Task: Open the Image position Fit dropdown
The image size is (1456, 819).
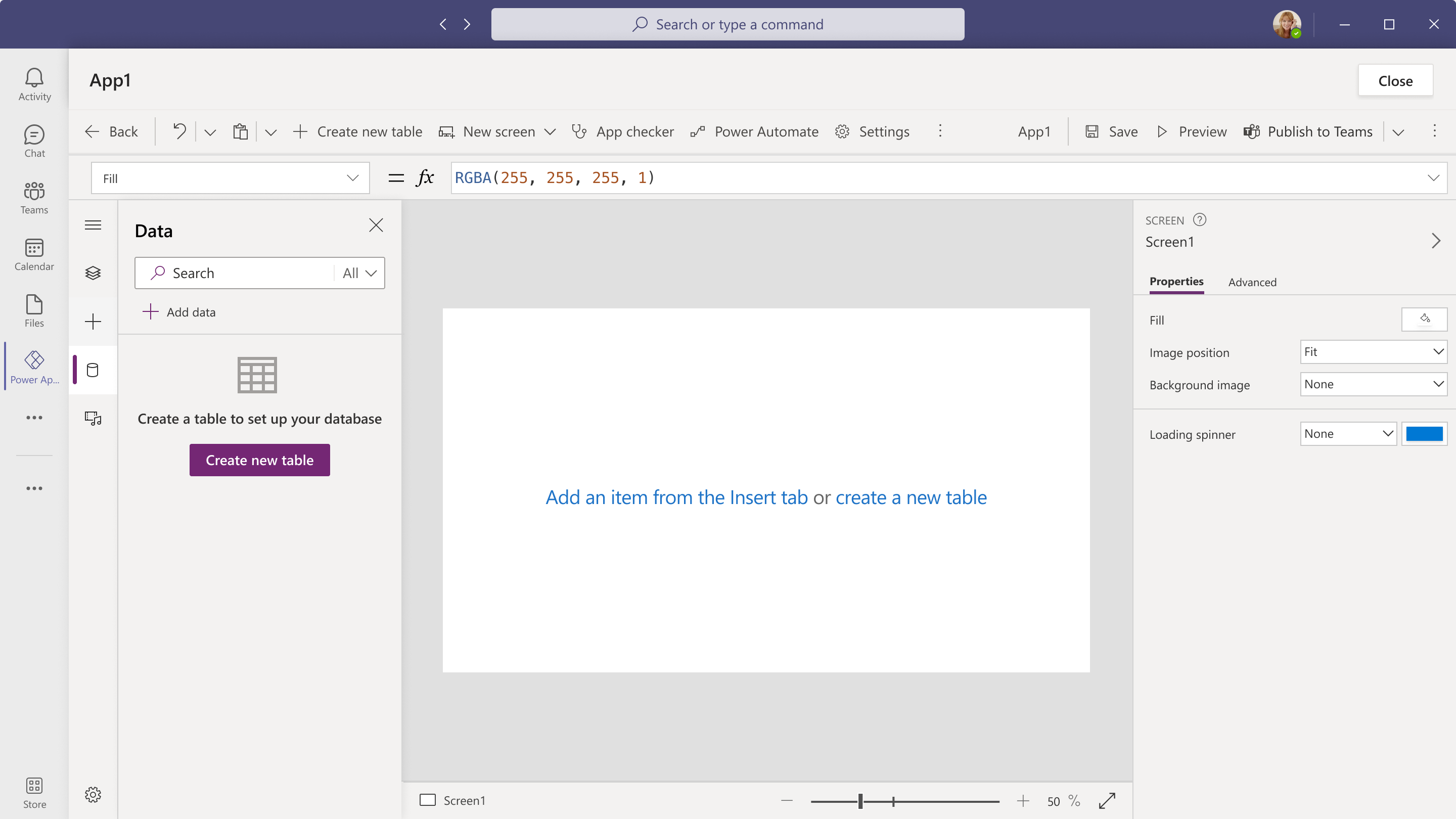Action: click(1373, 351)
